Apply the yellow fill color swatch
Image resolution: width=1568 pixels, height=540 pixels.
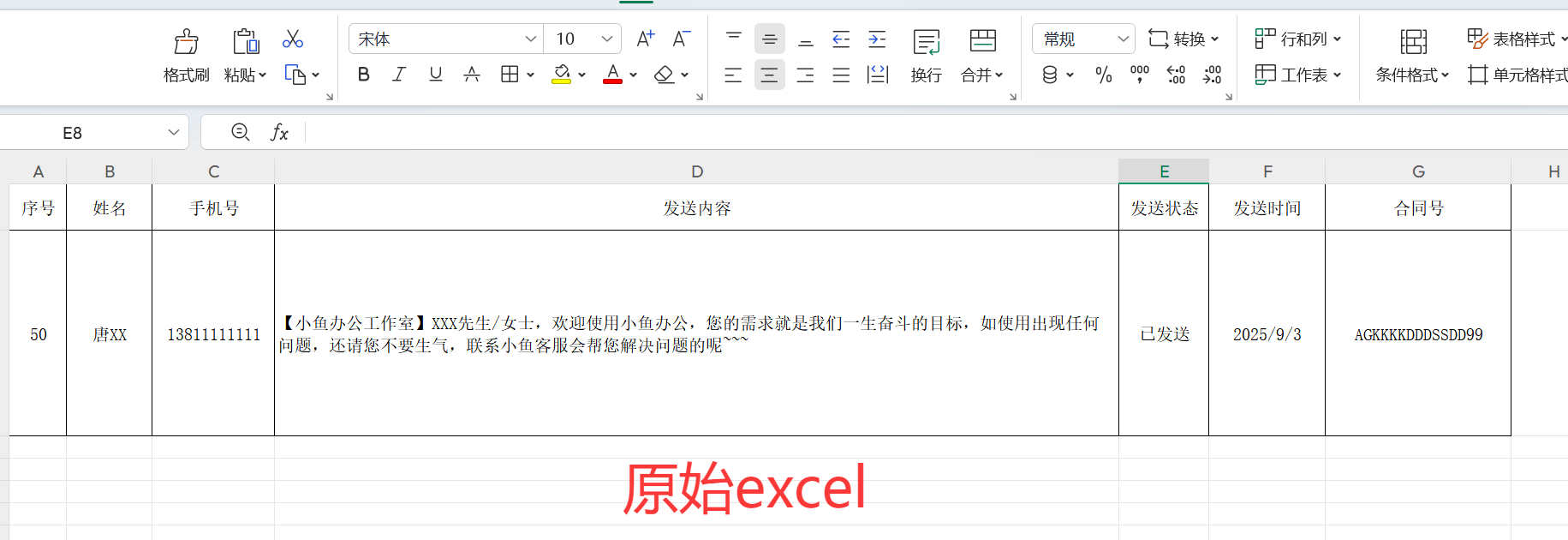click(561, 75)
